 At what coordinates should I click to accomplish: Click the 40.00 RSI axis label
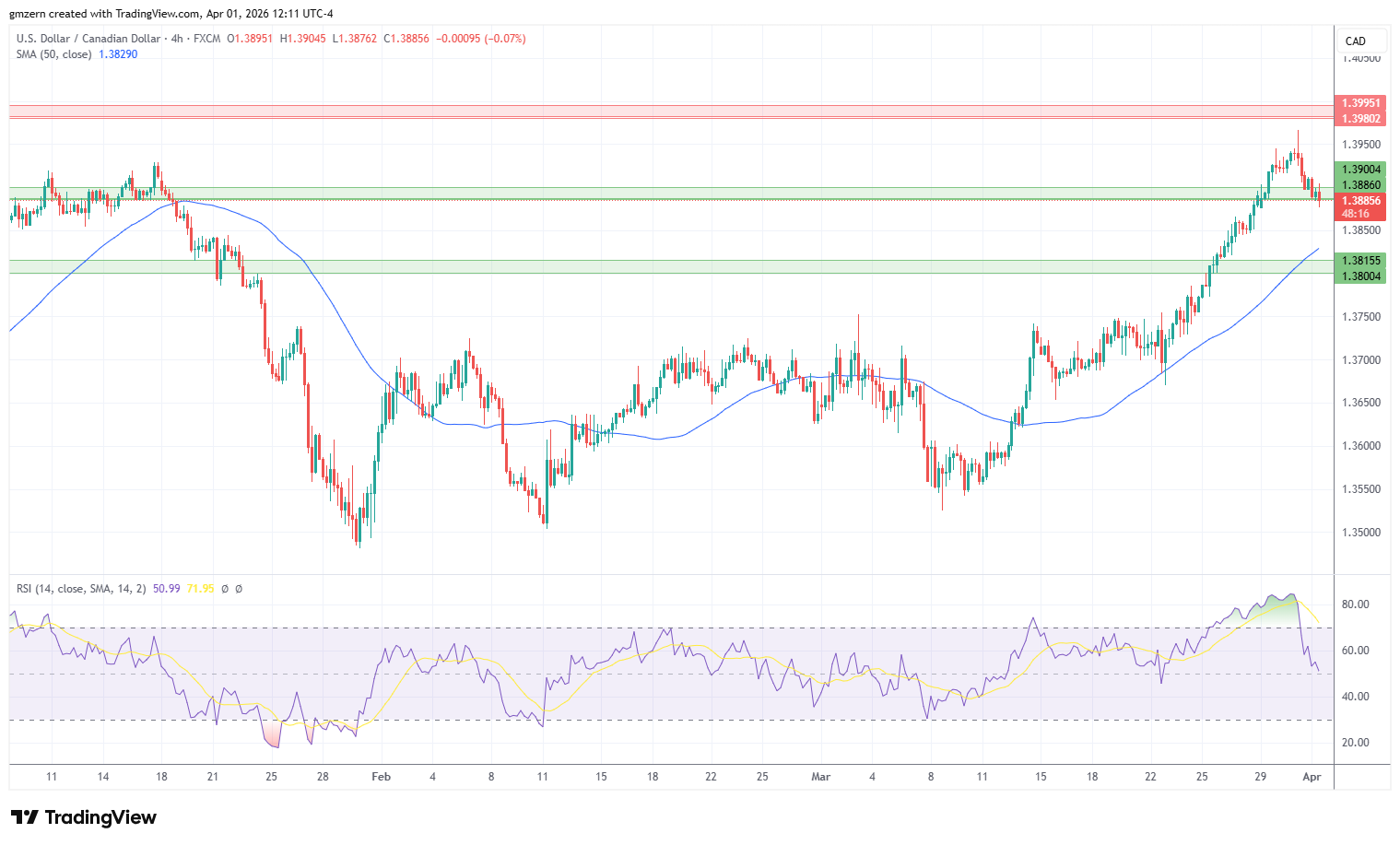[x=1355, y=697]
